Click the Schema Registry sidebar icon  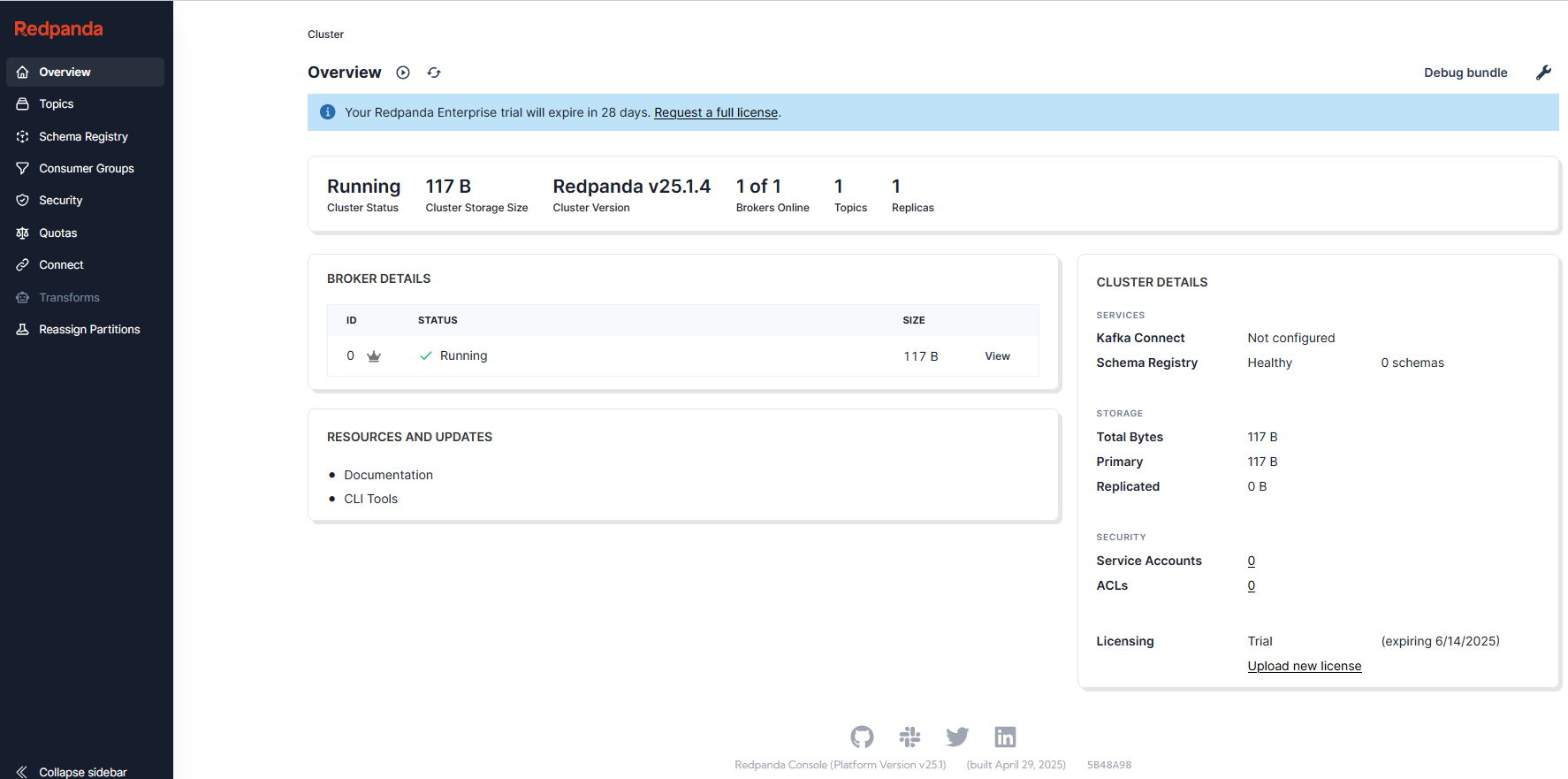23,137
